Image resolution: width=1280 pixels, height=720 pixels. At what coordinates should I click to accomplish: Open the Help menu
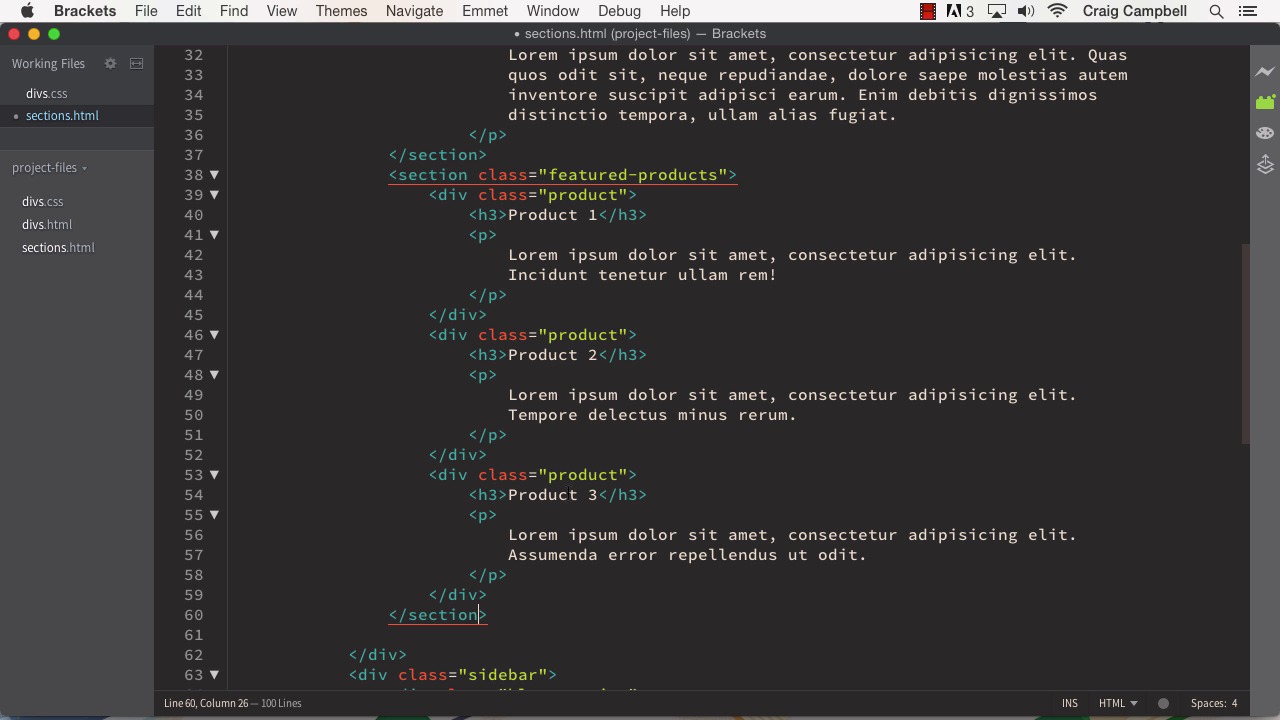675,11
